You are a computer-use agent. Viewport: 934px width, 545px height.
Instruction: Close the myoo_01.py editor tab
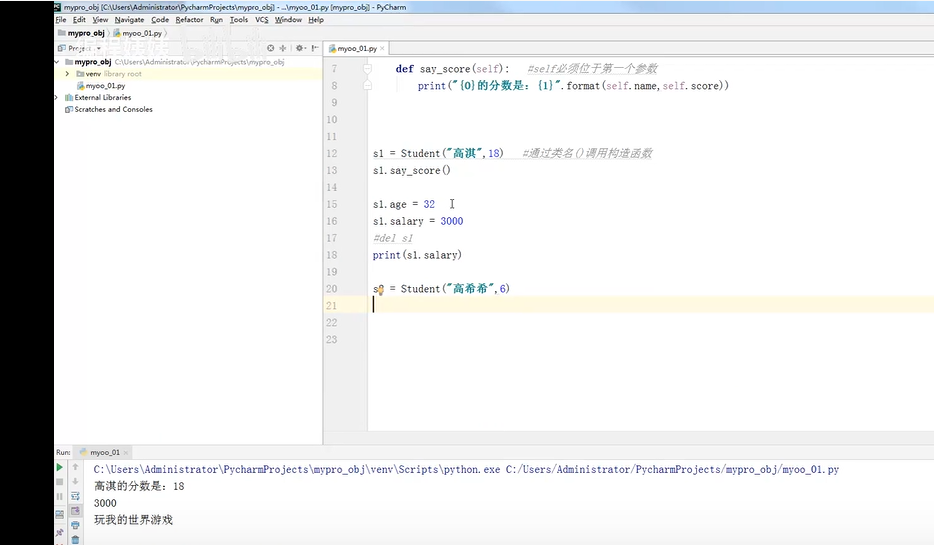(382, 48)
